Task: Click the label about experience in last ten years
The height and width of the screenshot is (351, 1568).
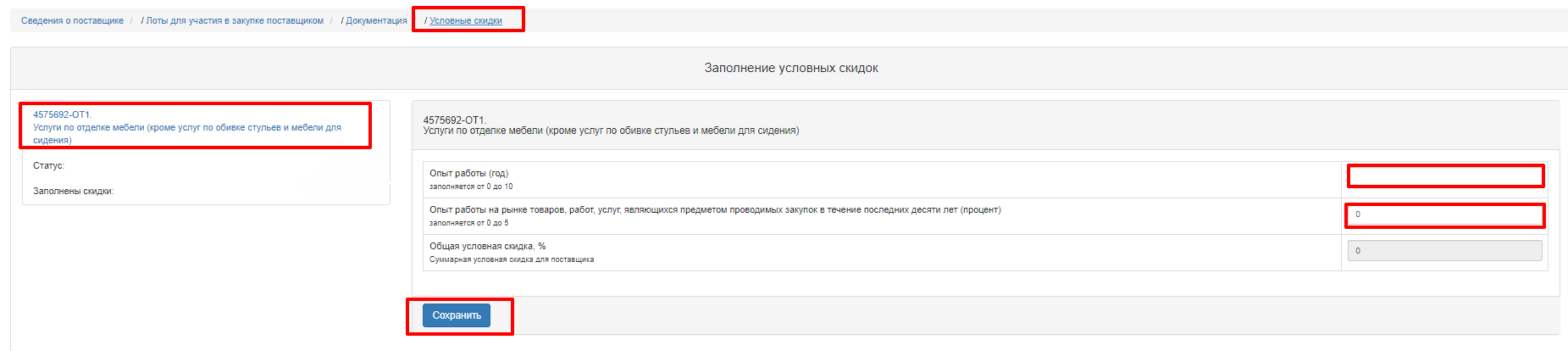Action: tap(715, 209)
